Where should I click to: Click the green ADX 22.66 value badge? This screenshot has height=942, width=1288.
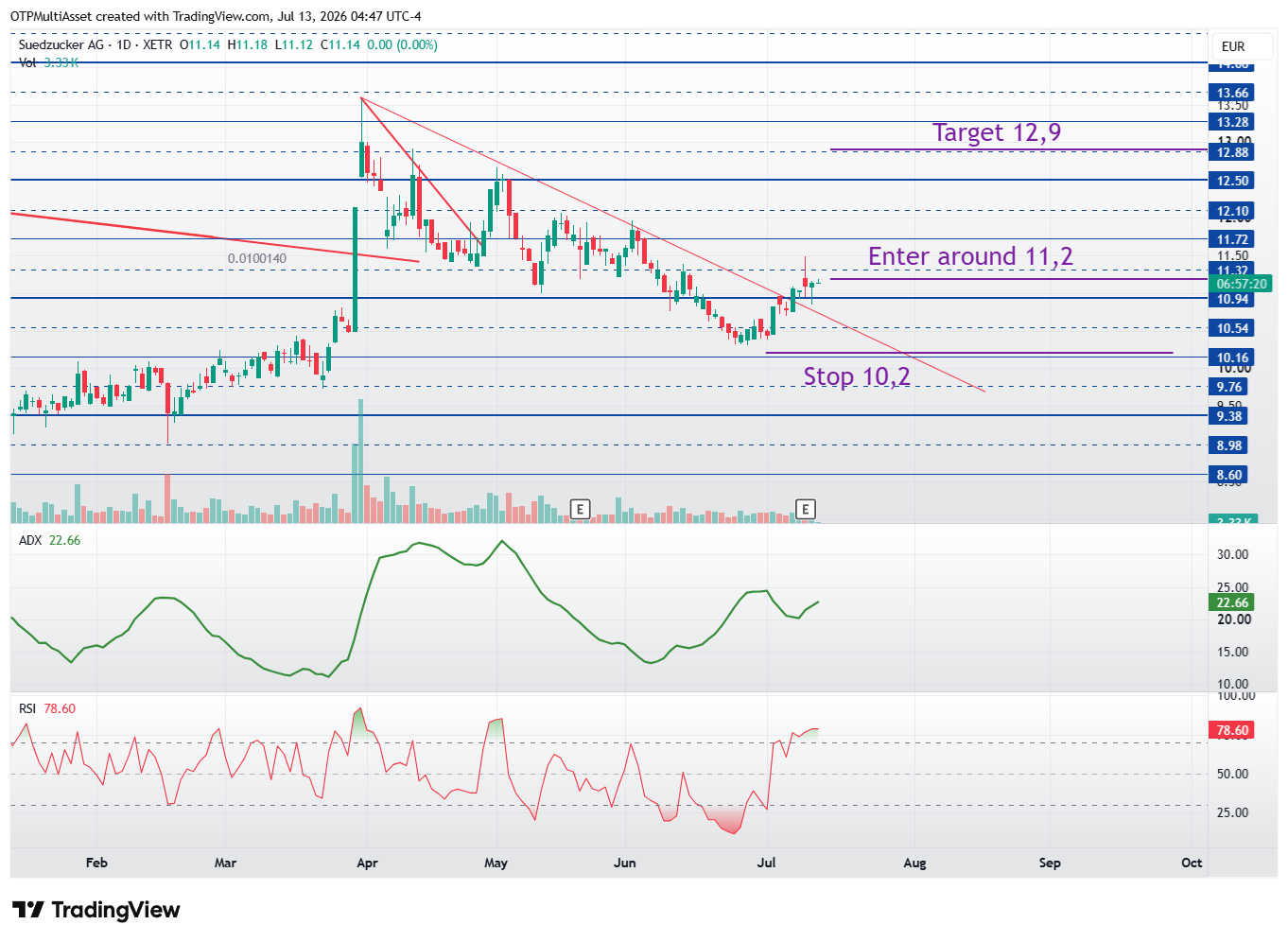click(1232, 602)
